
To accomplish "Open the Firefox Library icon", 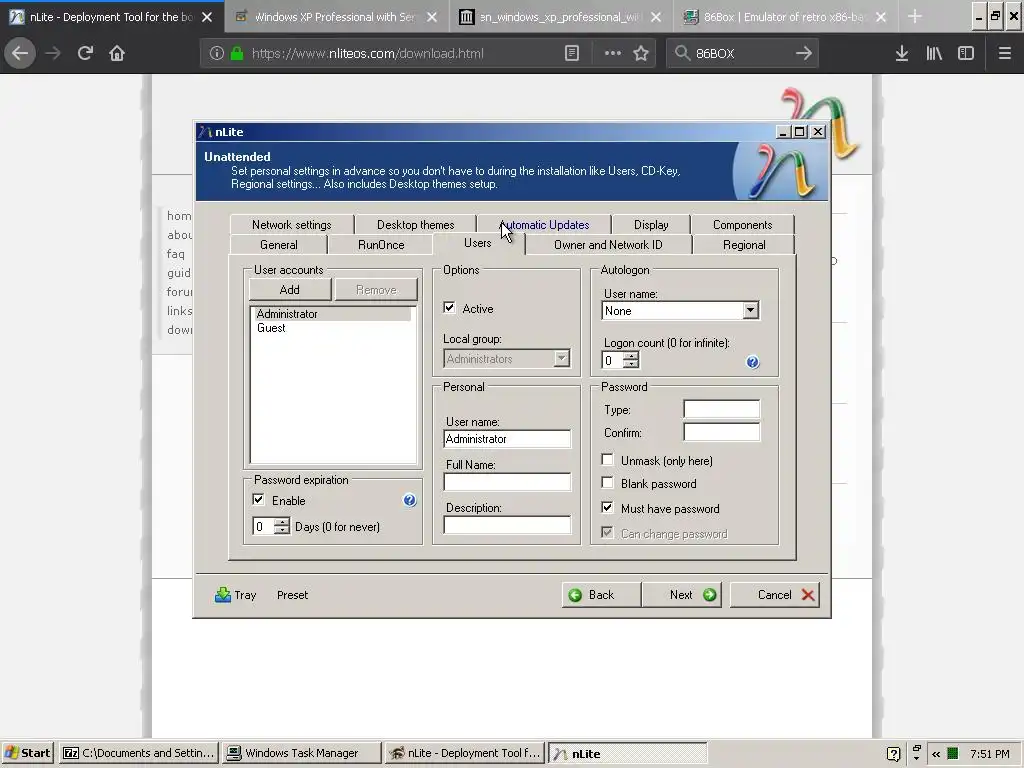I will 934,54.
